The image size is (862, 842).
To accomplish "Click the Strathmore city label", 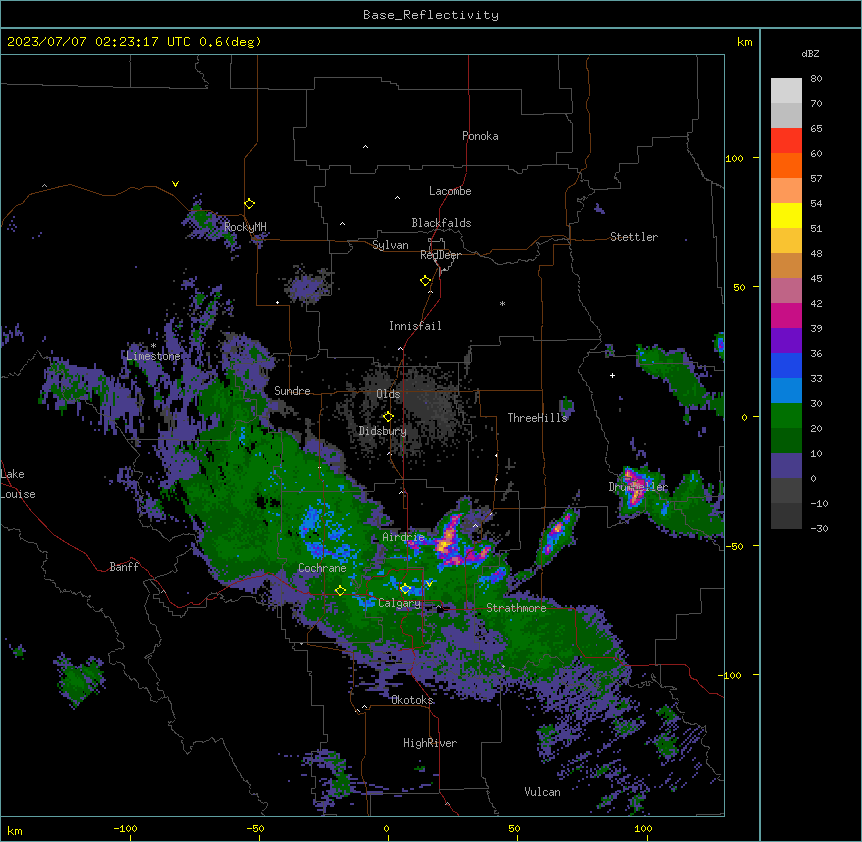I will click(516, 608).
